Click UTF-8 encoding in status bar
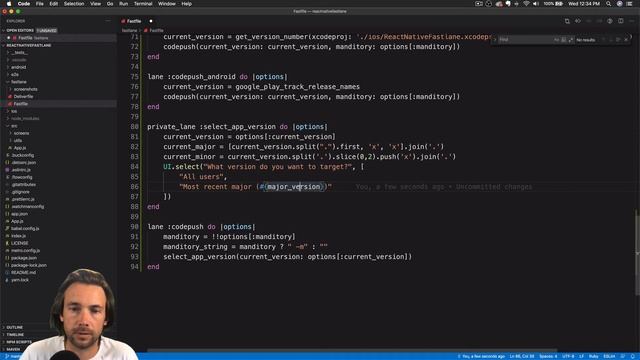640x360 pixels. click(568, 357)
